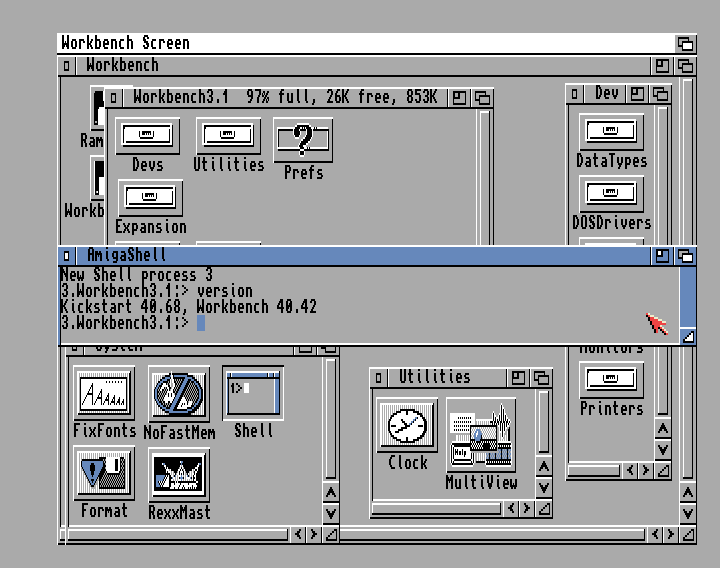Screen dimensions: 720x568
Task: Open the MultiView program icon
Action: click(481, 436)
